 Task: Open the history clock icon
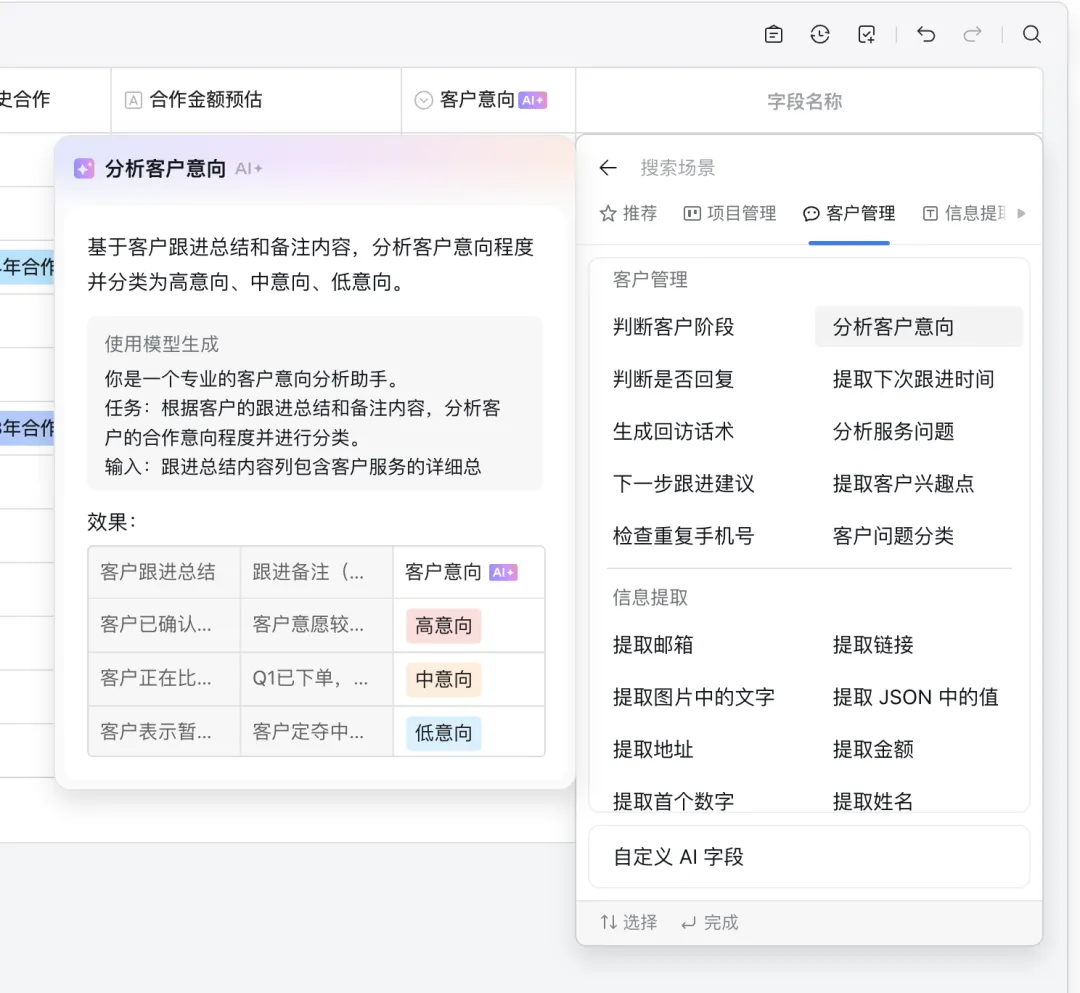[x=820, y=34]
